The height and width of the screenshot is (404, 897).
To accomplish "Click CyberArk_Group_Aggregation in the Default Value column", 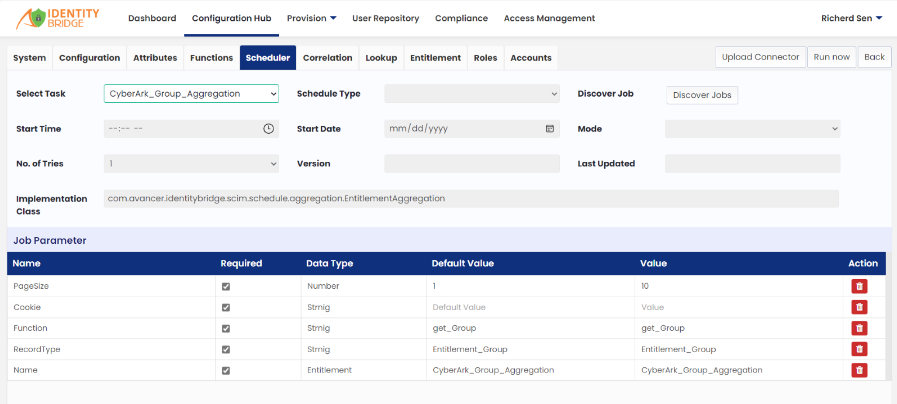I will [494, 370].
